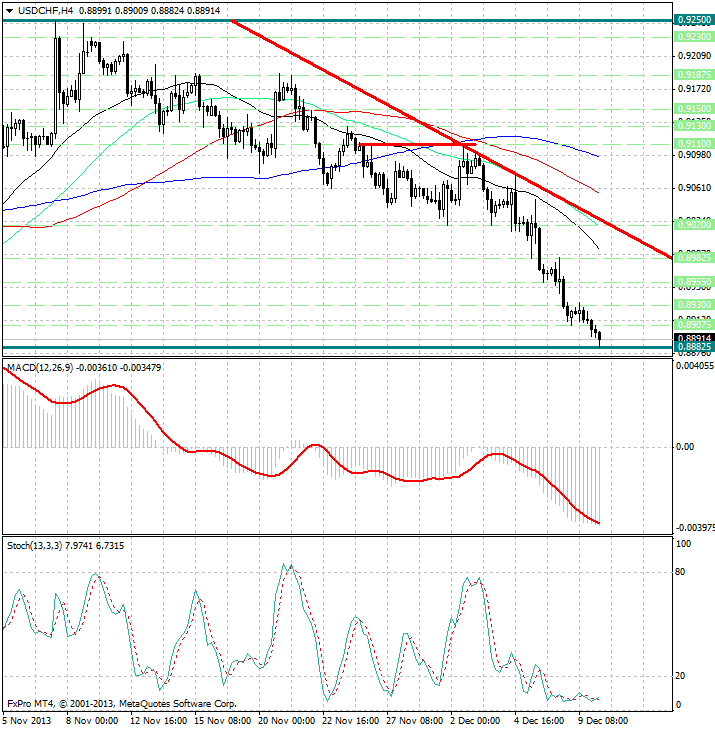Pick the 0.91500 green price label
This screenshot has height=729, width=715.
[693, 108]
